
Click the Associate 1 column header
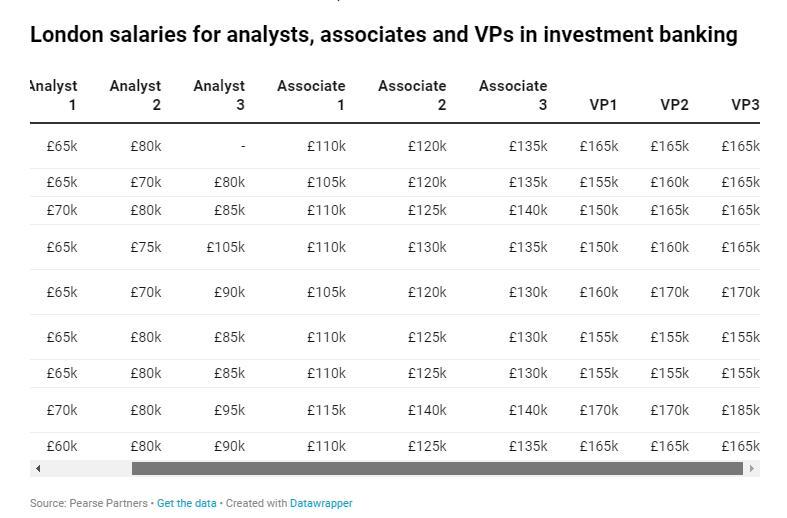coord(311,95)
